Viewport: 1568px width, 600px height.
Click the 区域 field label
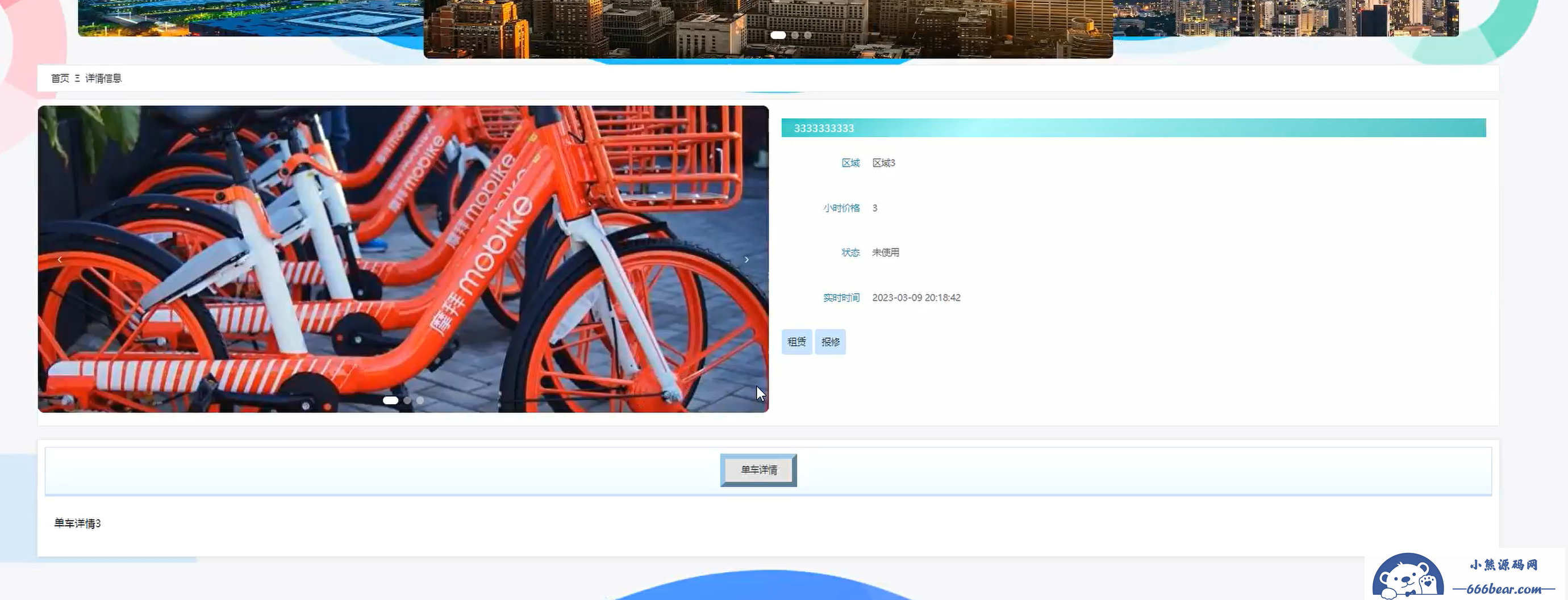click(x=850, y=163)
